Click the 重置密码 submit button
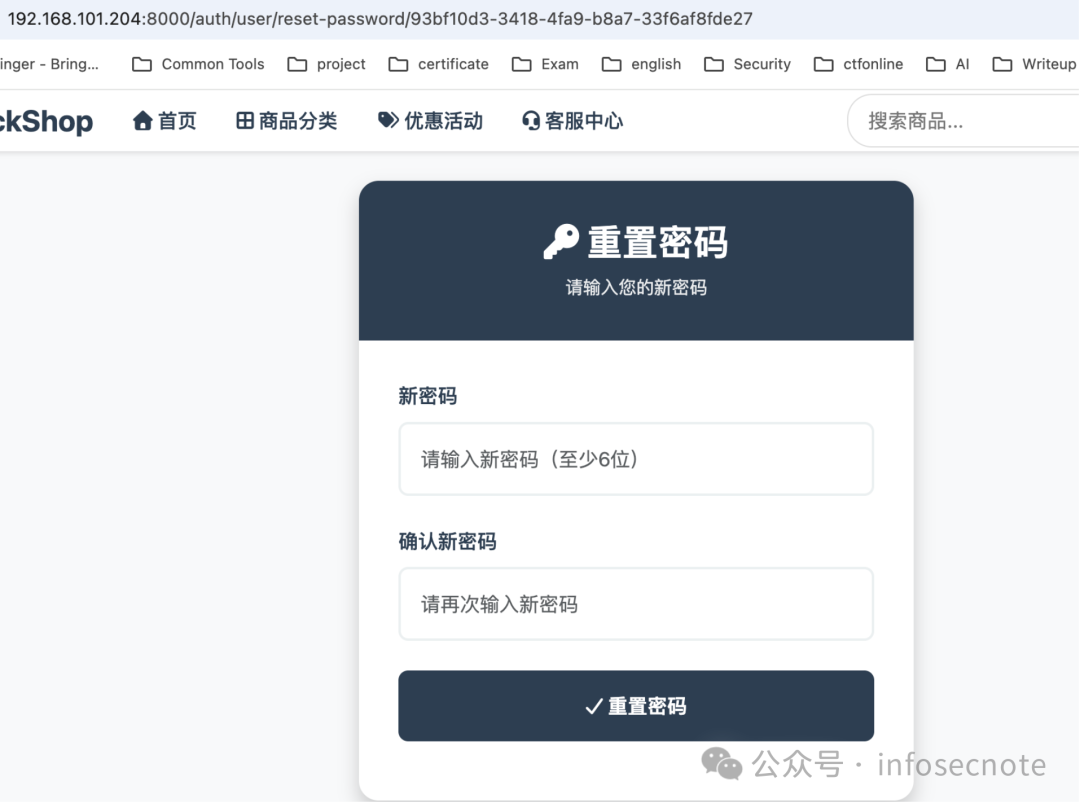The height and width of the screenshot is (808, 1080). click(636, 705)
